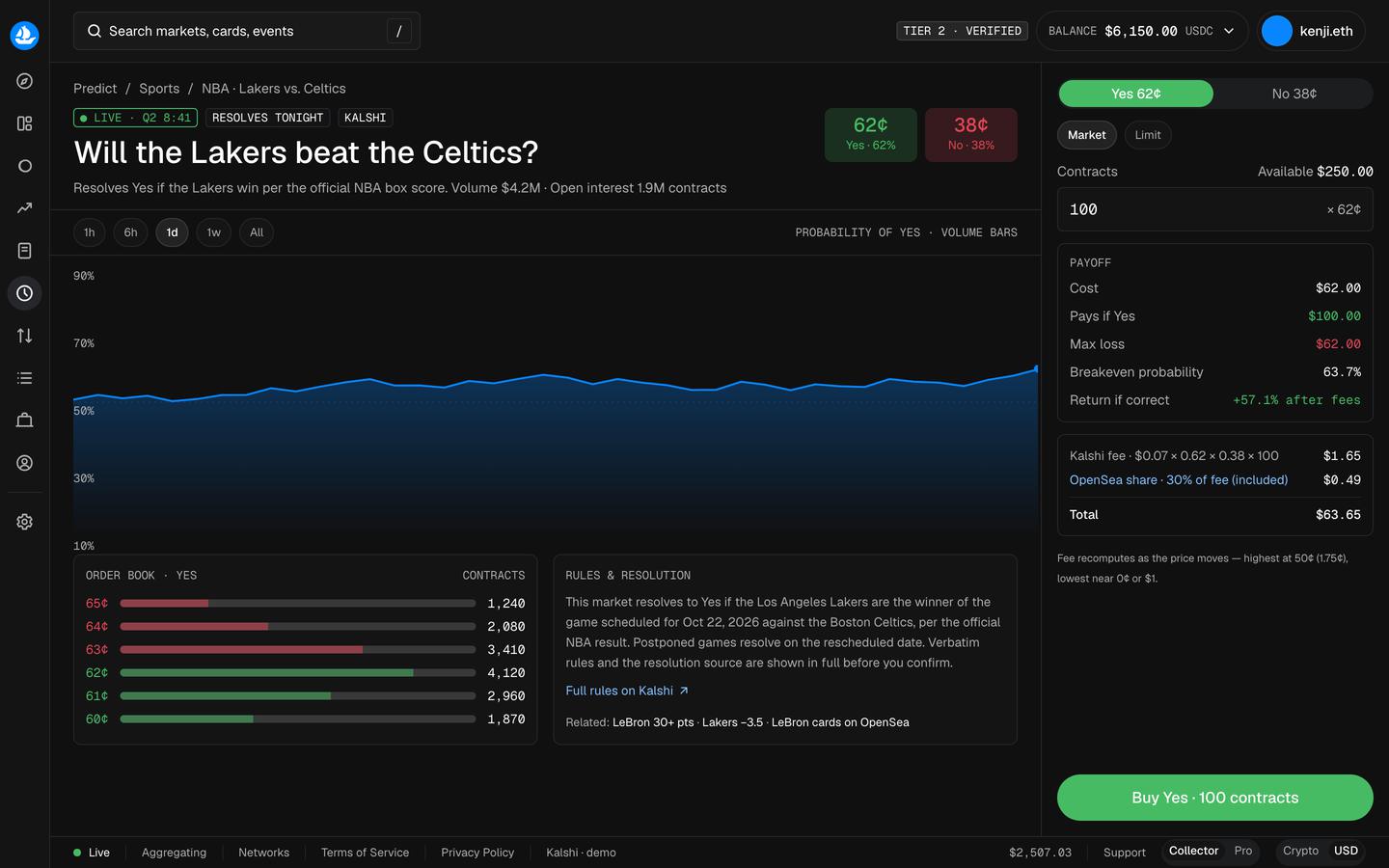Click Aggregating in the footer
Screen dimensions: 1389x868
coord(174,853)
